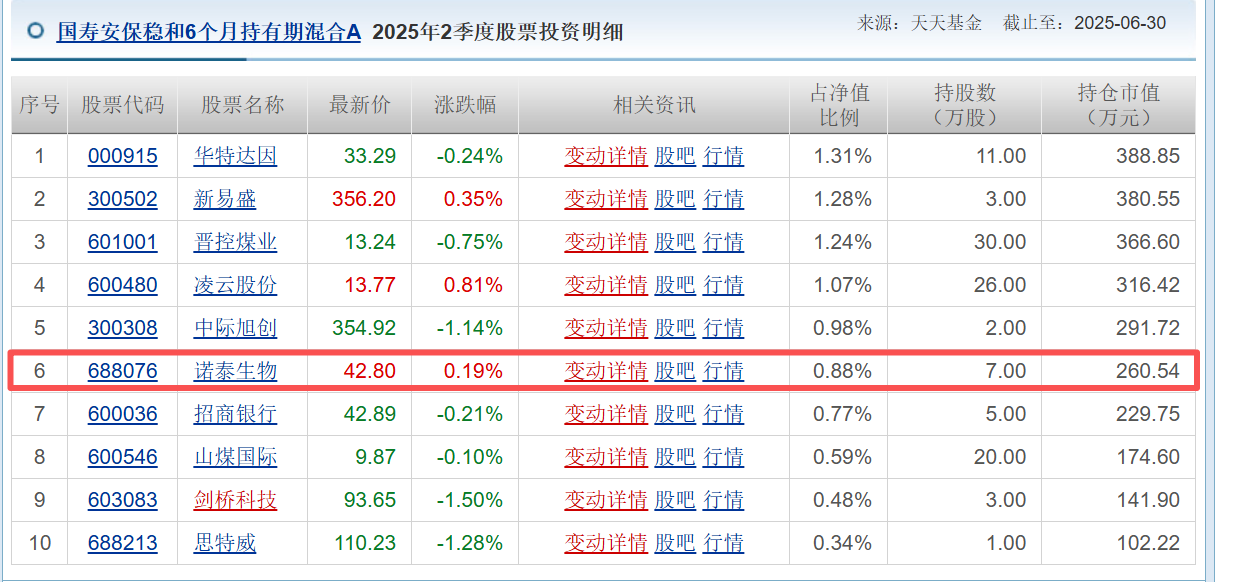Open 股吧 for 山煤国际 row
This screenshot has width=1245, height=582.
(675, 457)
